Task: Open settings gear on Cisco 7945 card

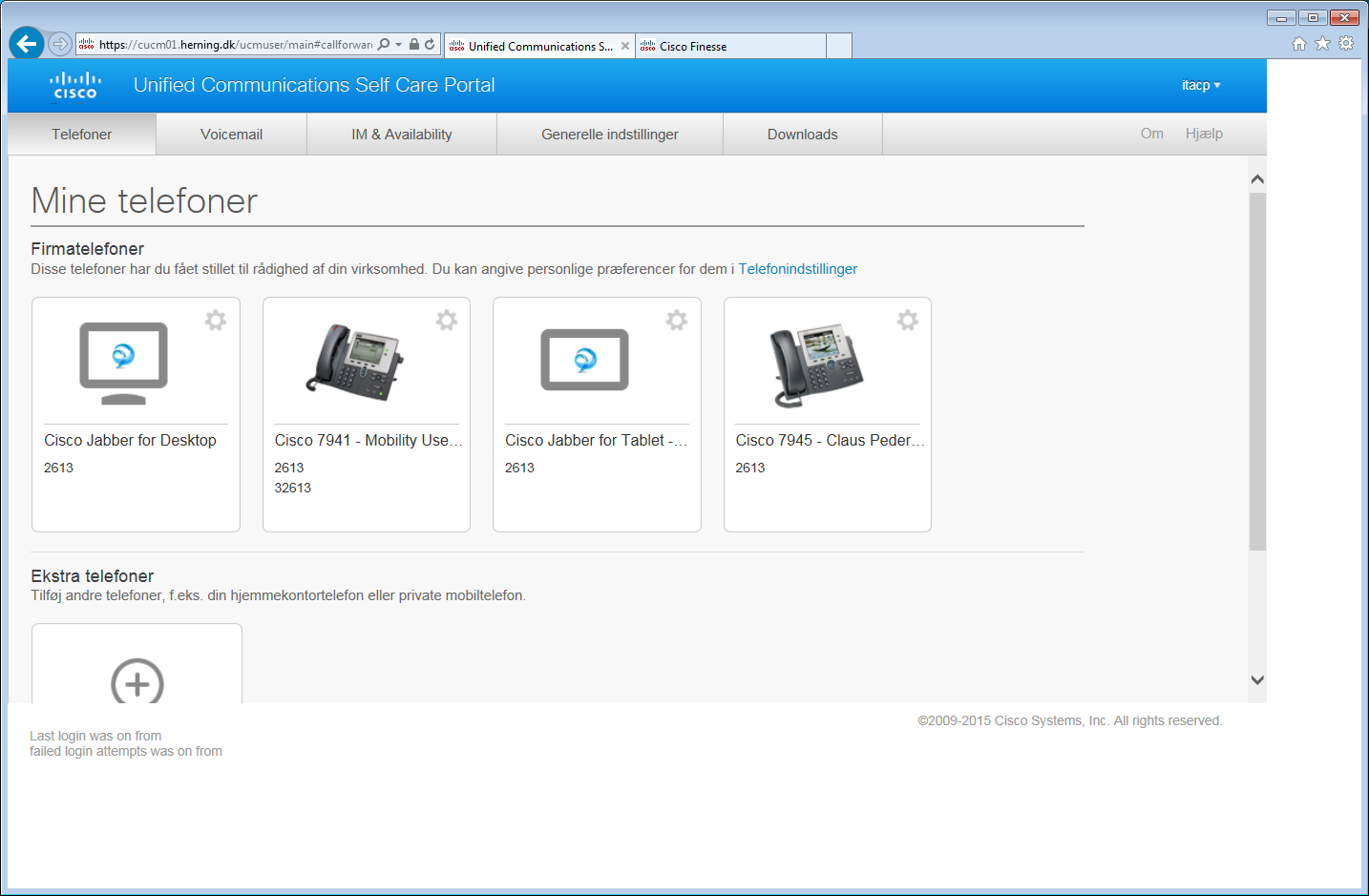Action: click(x=908, y=321)
